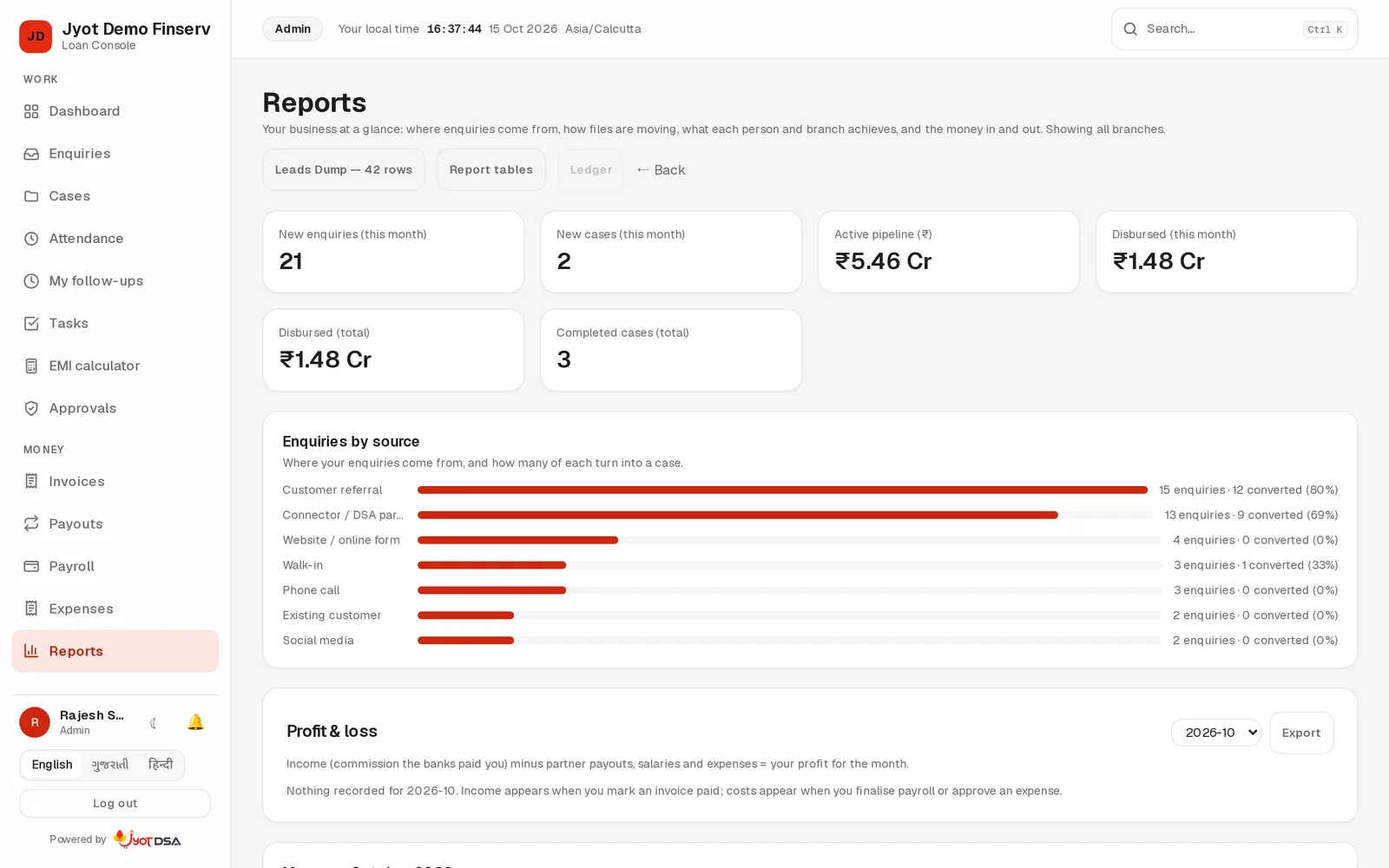Click the JyotDSA powered-by logo
Image resolution: width=1389 pixels, height=868 pixels.
(147, 839)
